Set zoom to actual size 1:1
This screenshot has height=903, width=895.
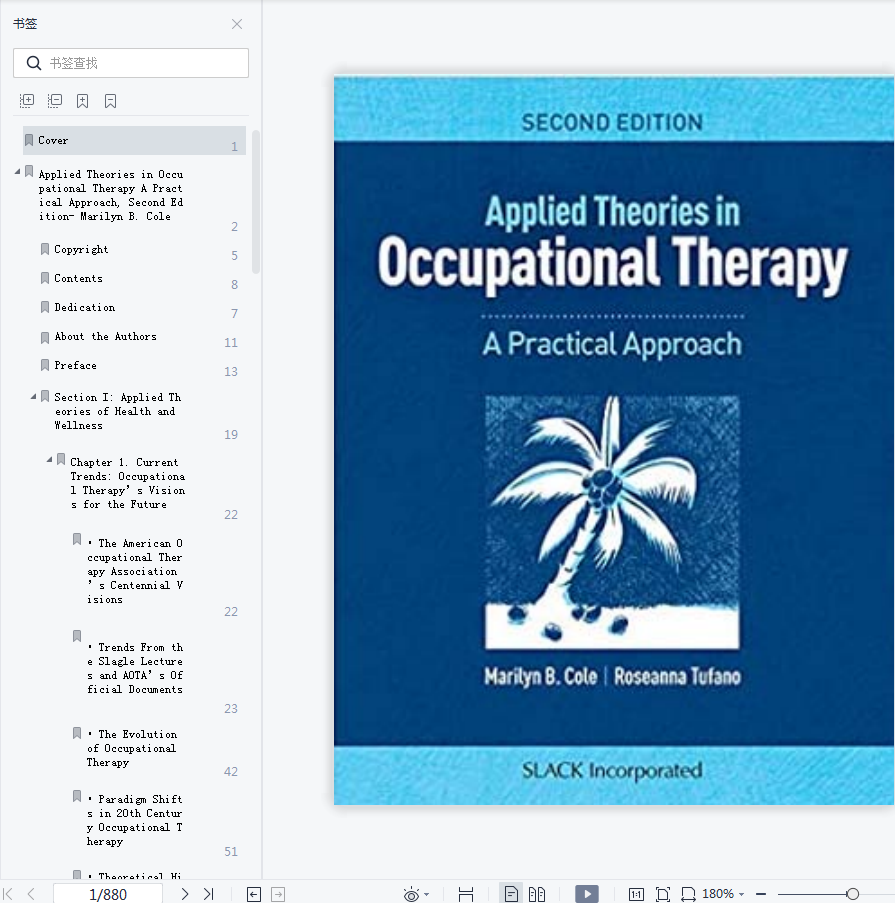[x=636, y=894]
